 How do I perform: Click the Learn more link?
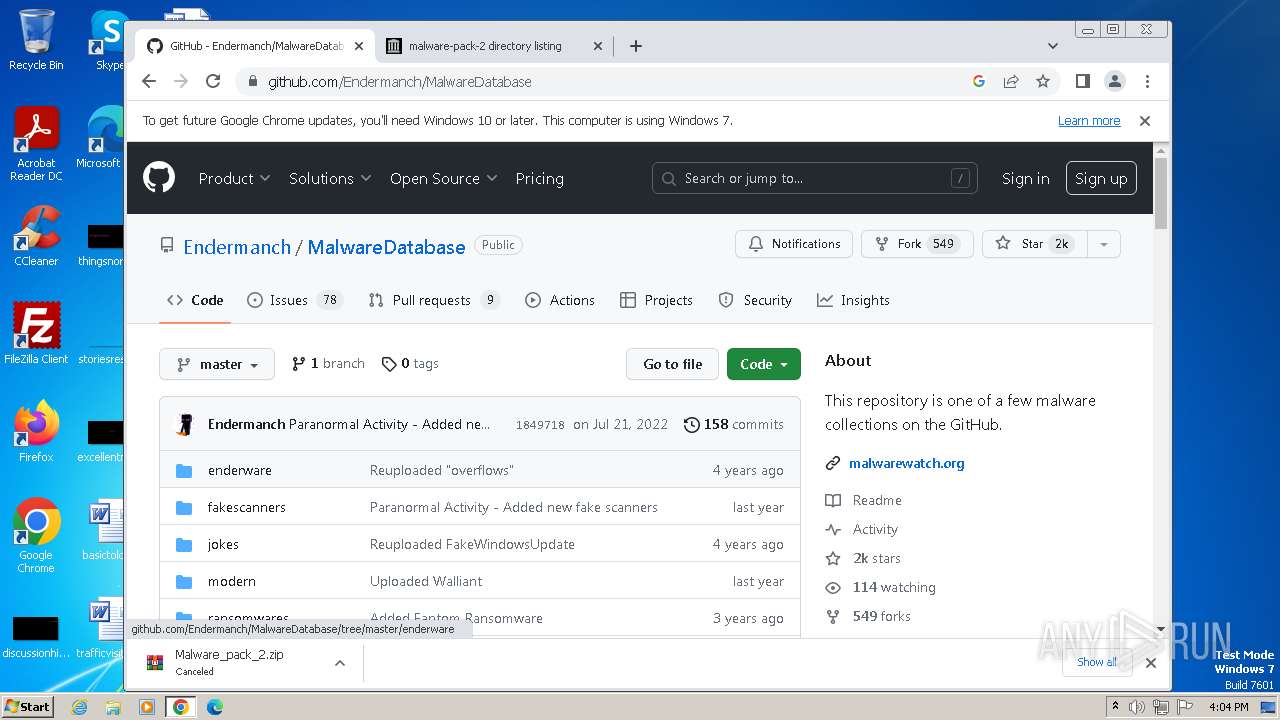1089,121
